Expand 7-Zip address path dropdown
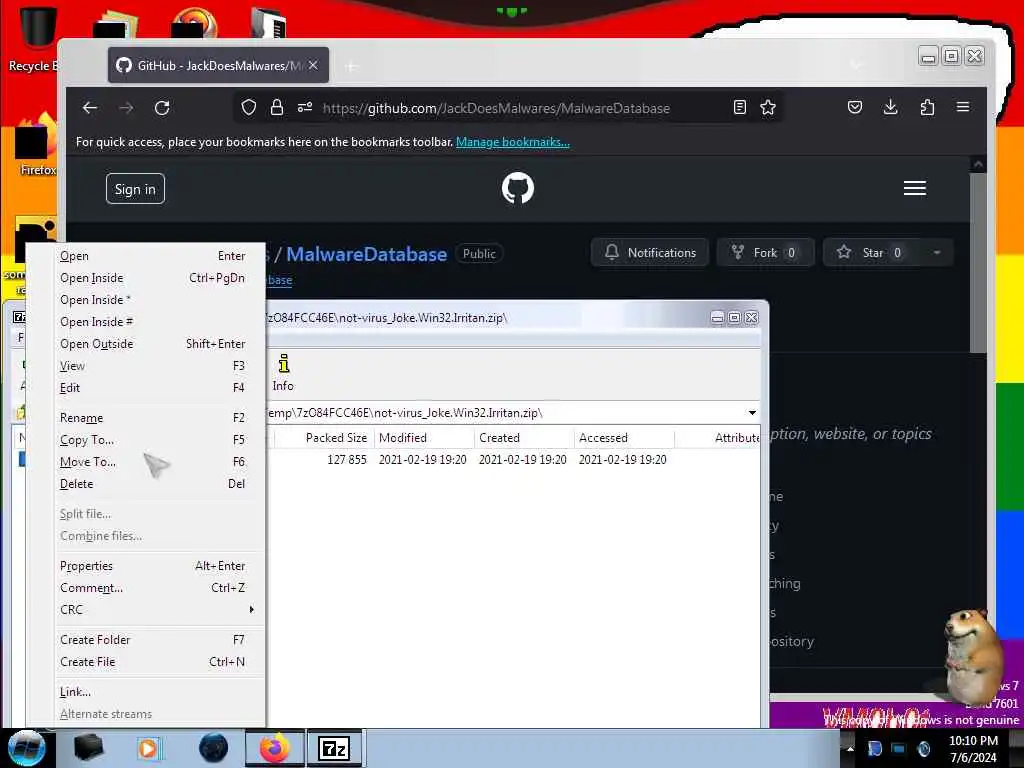 752,413
